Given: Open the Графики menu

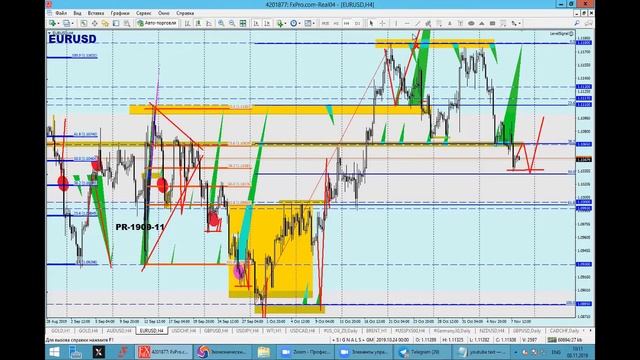Looking at the screenshot, I should point(120,13).
